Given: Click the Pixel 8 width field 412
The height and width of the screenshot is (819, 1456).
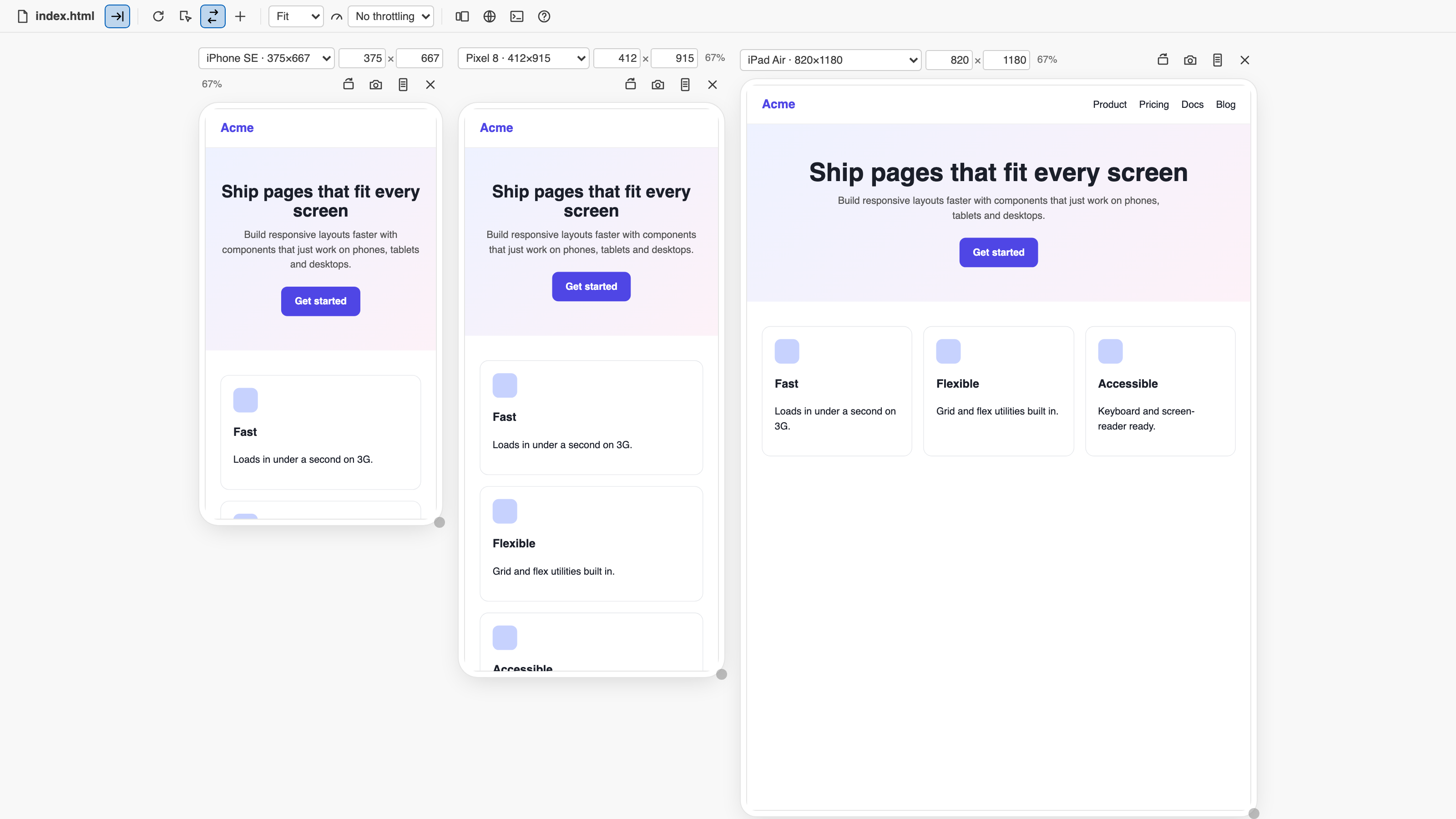Looking at the screenshot, I should [x=617, y=58].
